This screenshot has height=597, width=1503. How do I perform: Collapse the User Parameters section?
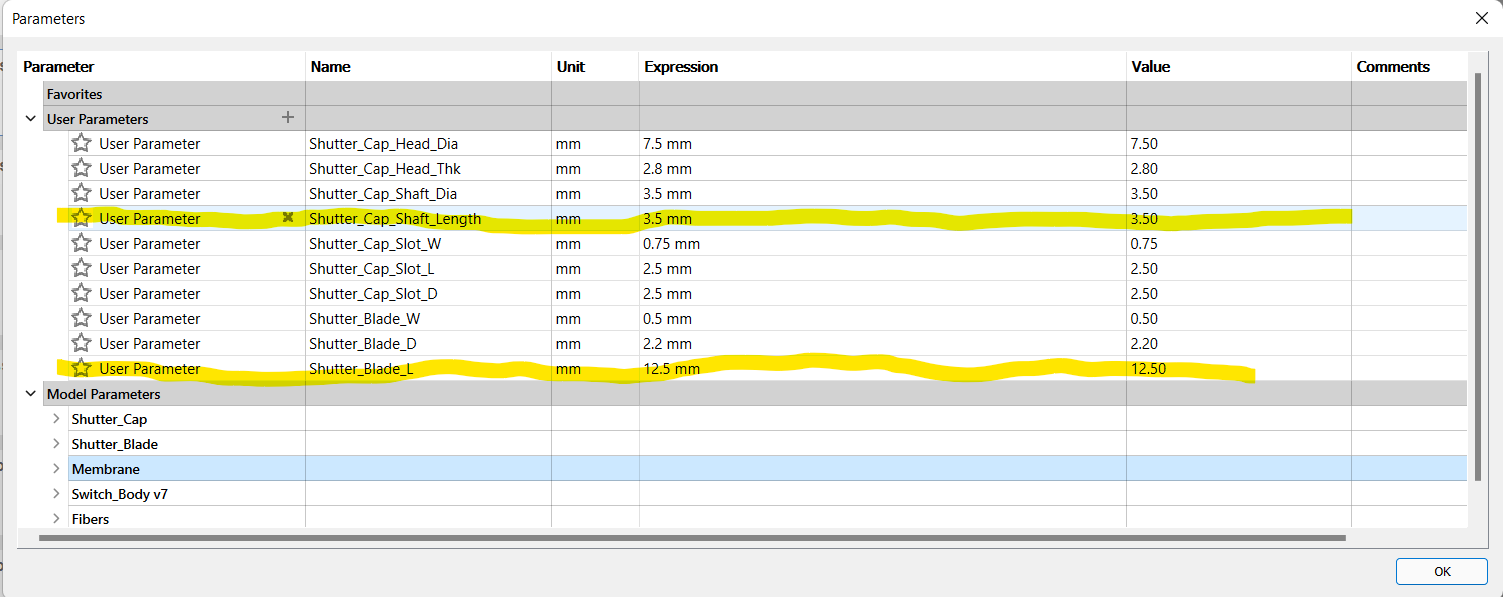pyautogui.click(x=31, y=119)
